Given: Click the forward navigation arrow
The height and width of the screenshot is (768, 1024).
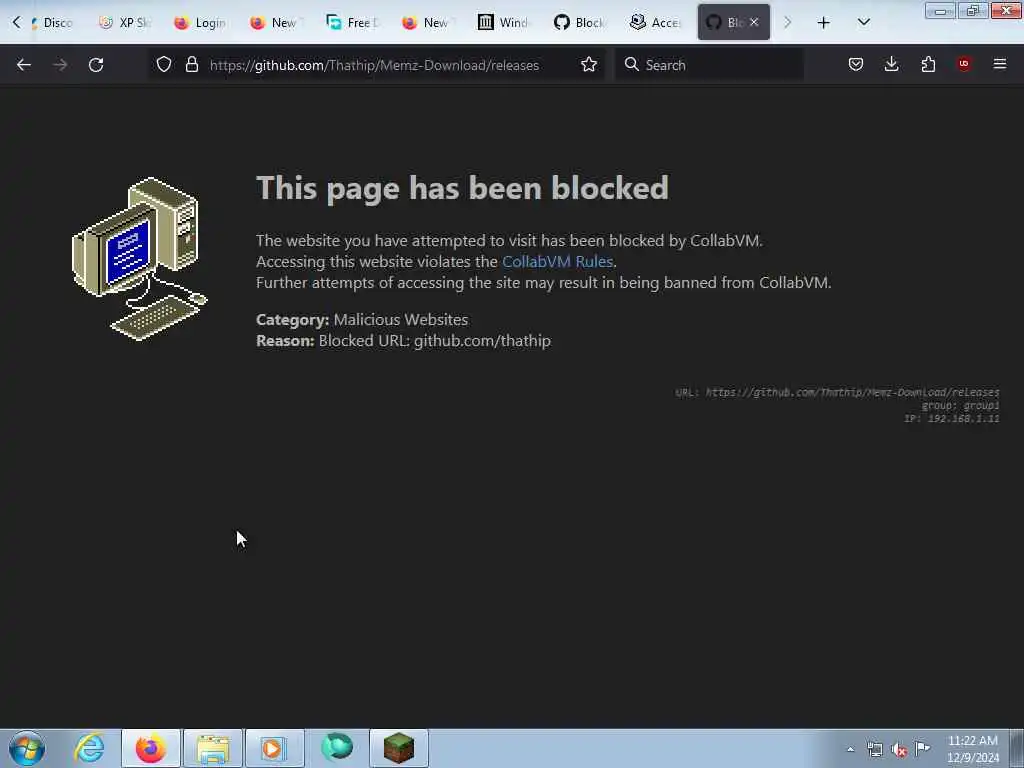Looking at the screenshot, I should click(x=60, y=65).
